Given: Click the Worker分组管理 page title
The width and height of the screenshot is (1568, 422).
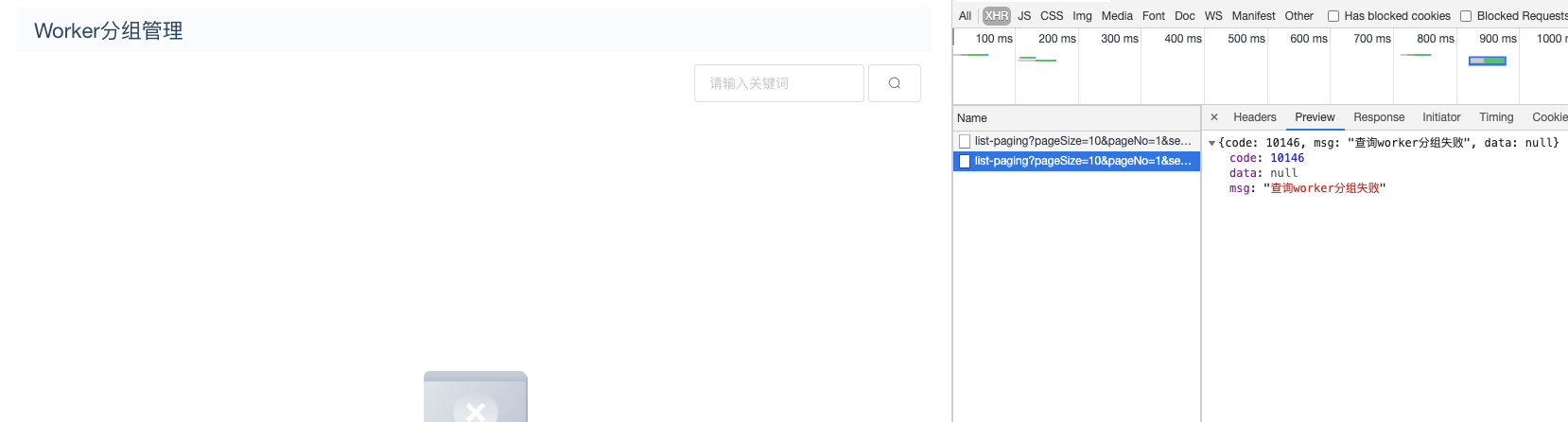Looking at the screenshot, I should pos(109,30).
